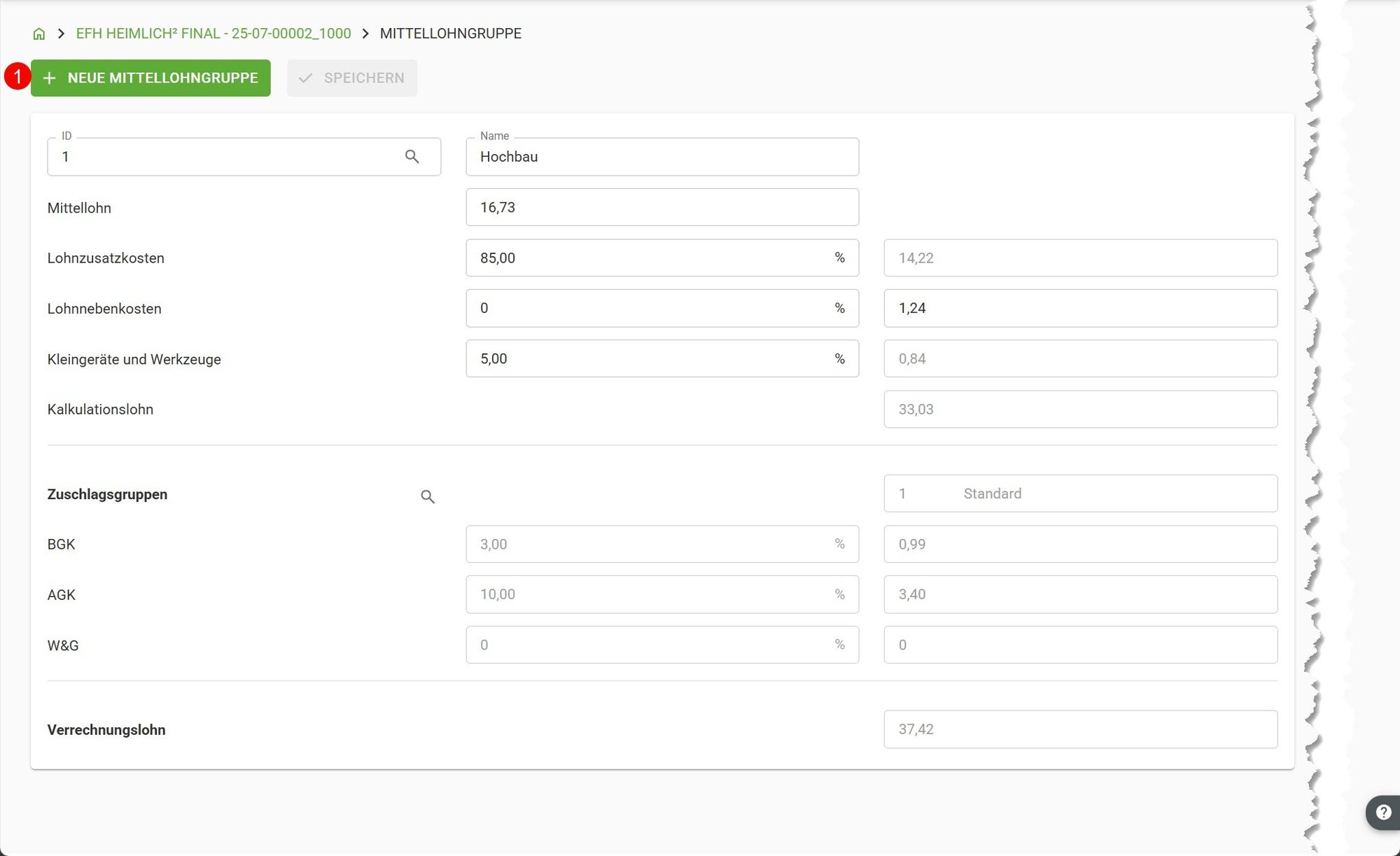This screenshot has width=1400, height=856.
Task: Go to the home icon in breadcrumb
Action: pyautogui.click(x=39, y=34)
